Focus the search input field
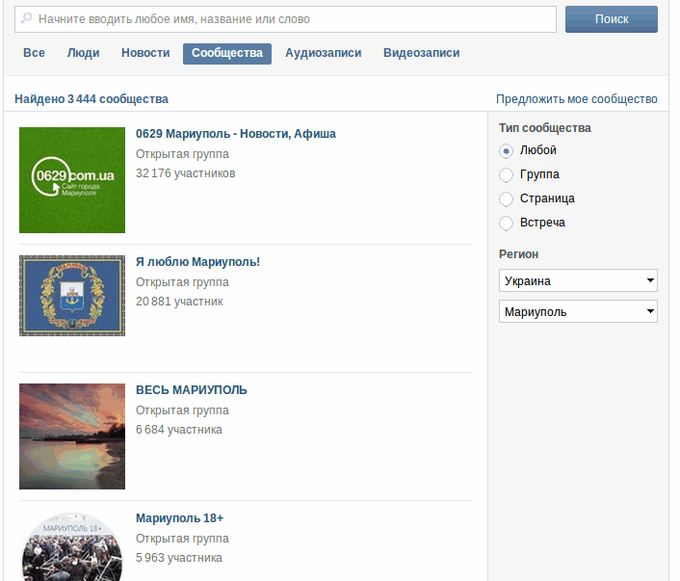This screenshot has height=581, width=680. tap(285, 19)
